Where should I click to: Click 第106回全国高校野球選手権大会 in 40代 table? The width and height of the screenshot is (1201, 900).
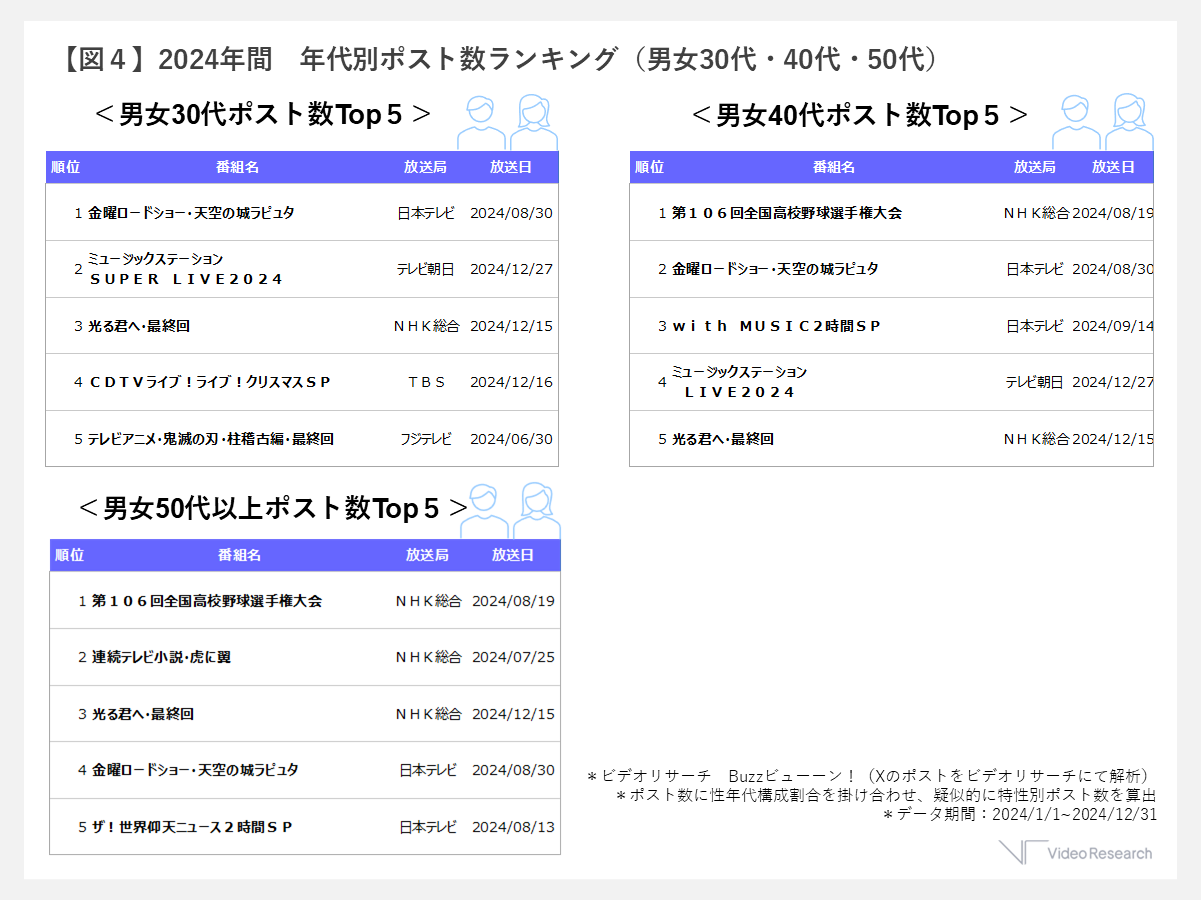787,213
